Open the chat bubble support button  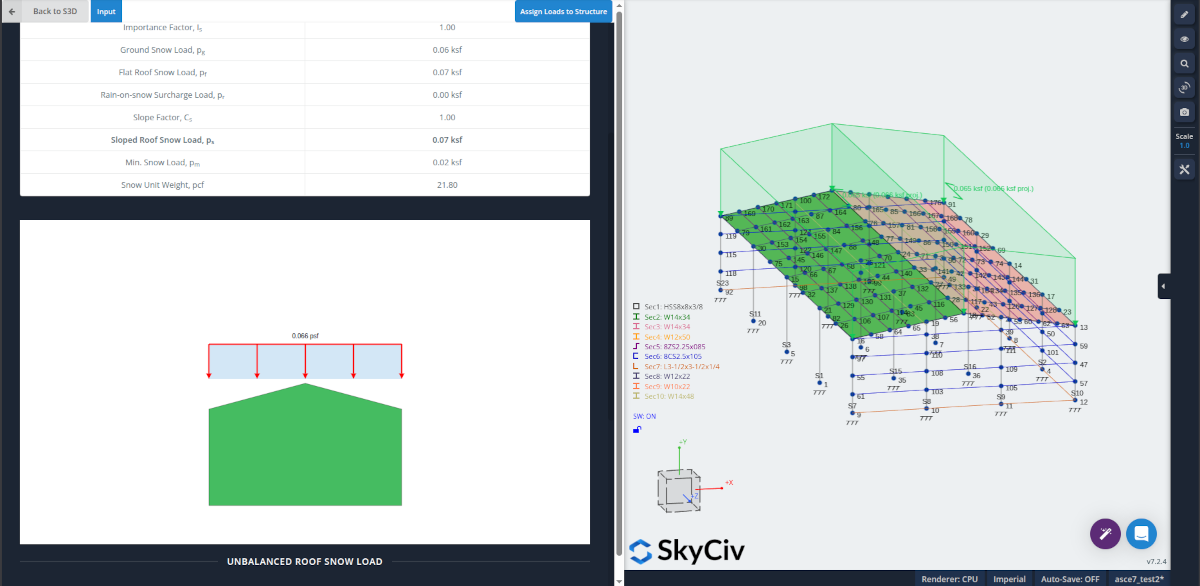(x=1141, y=534)
